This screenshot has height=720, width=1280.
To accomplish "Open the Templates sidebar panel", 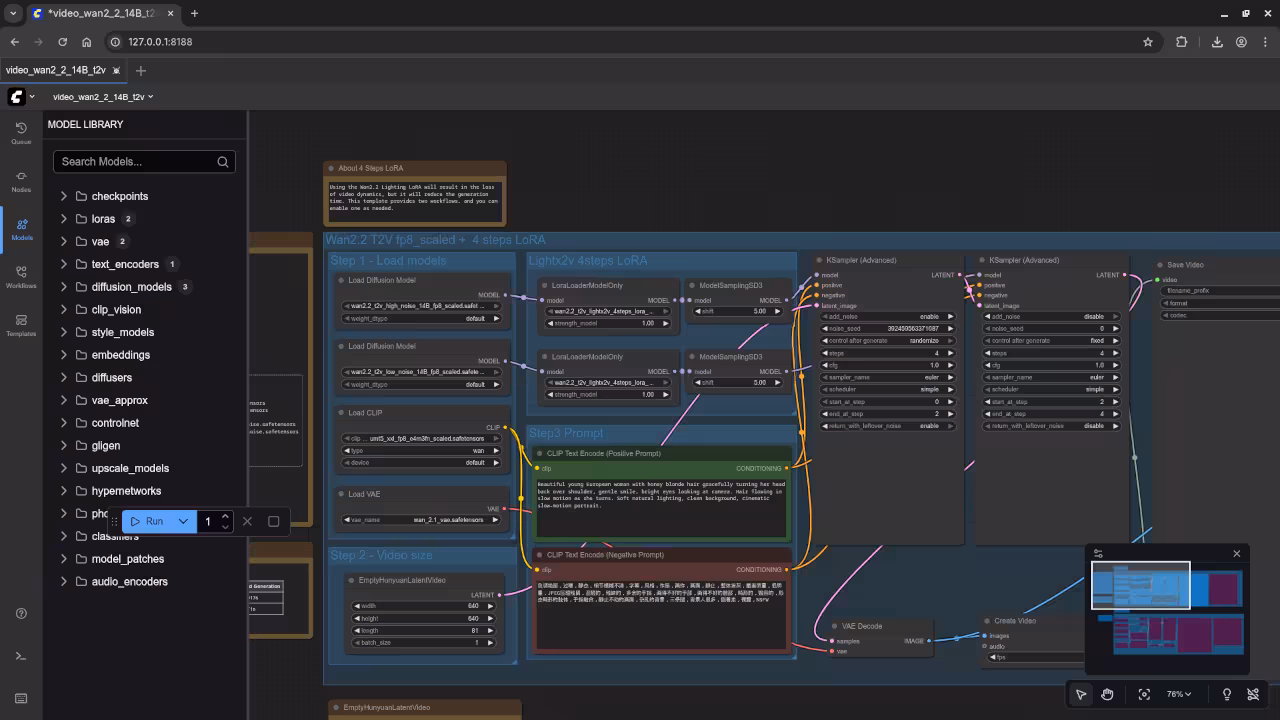I will pos(21,325).
